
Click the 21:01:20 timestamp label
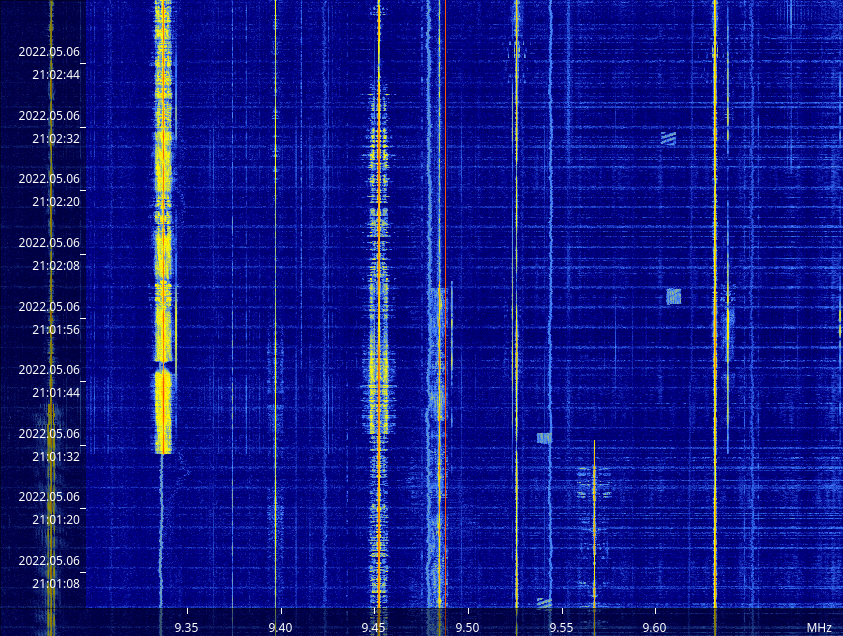coord(56,519)
